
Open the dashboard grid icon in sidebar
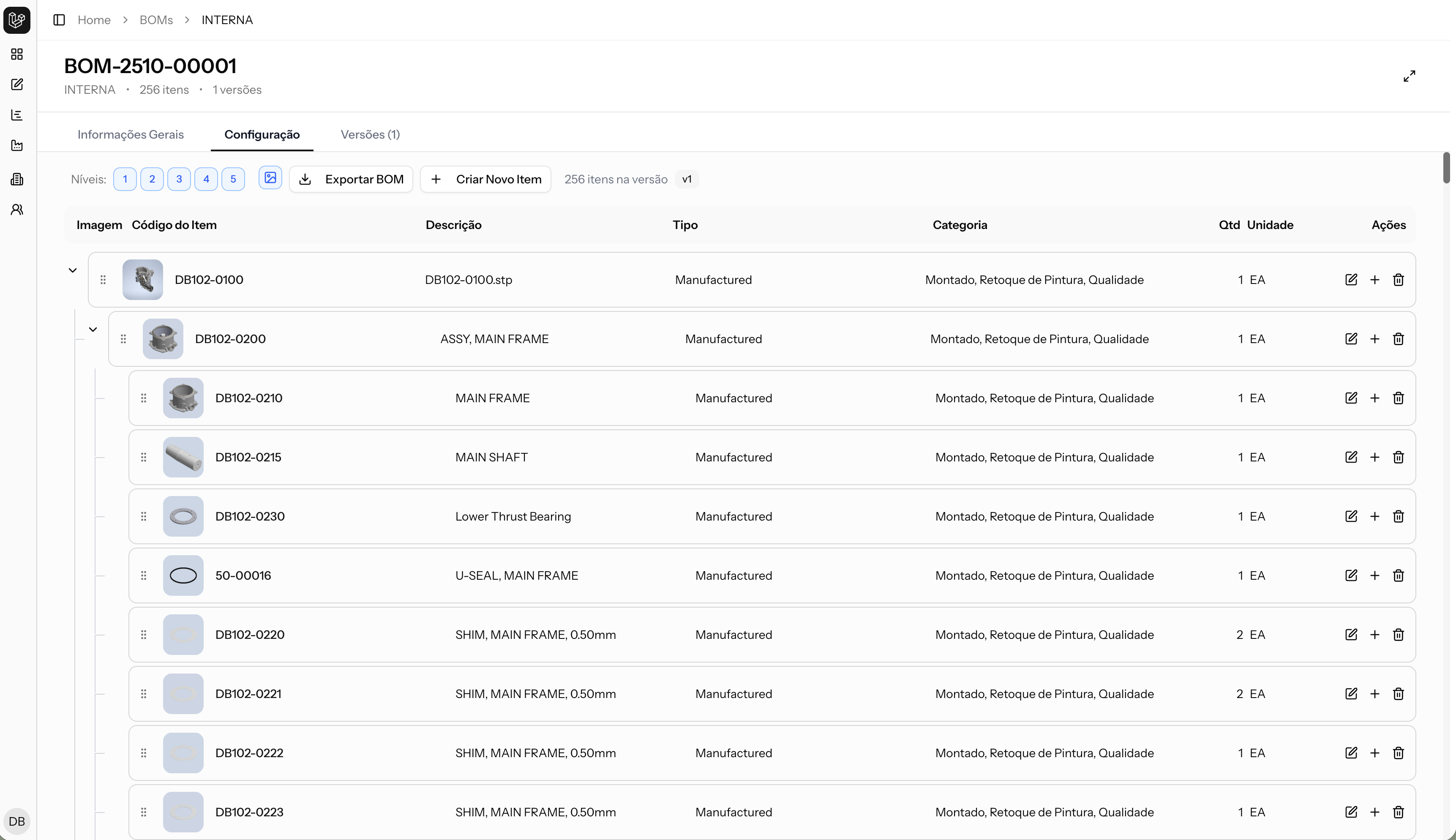pos(17,54)
